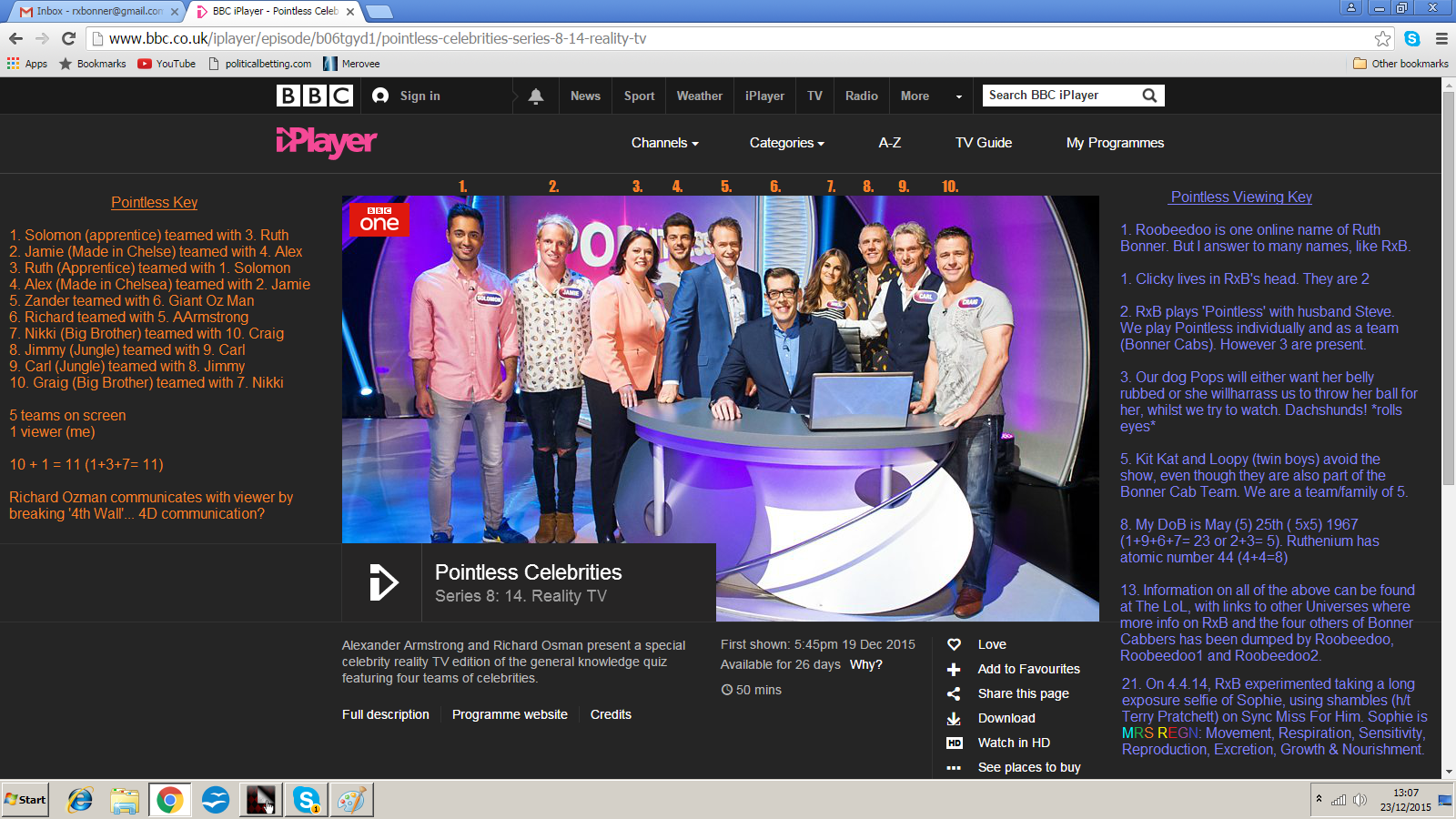Open the TV Guide menu item

(983, 143)
